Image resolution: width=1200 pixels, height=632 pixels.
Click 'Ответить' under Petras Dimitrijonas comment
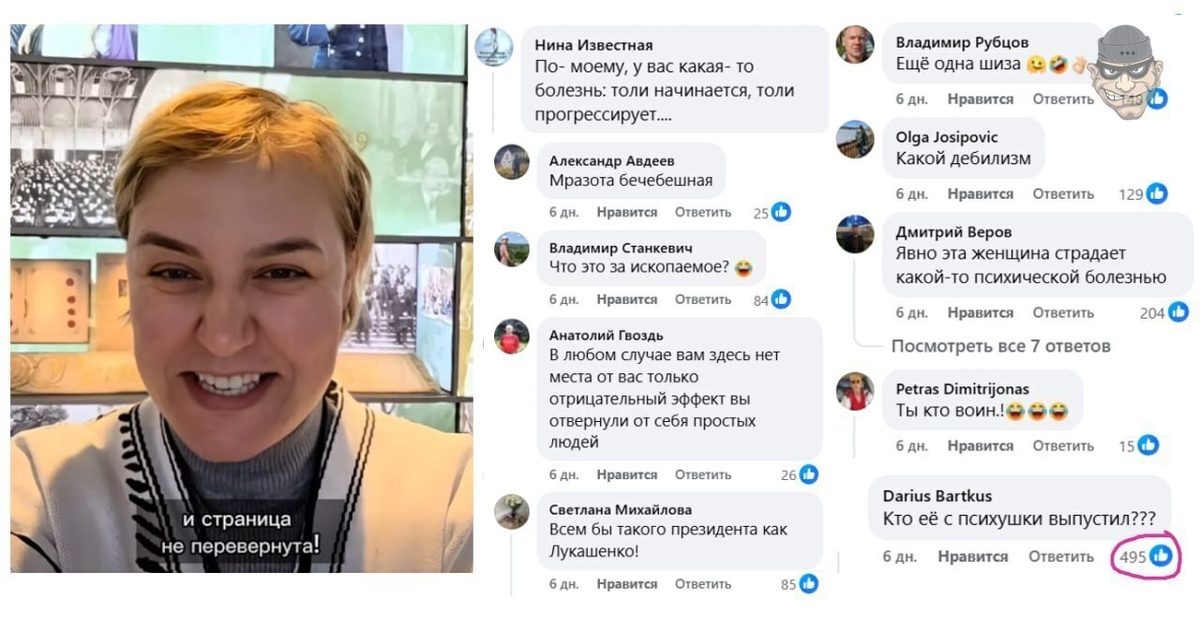[1063, 445]
